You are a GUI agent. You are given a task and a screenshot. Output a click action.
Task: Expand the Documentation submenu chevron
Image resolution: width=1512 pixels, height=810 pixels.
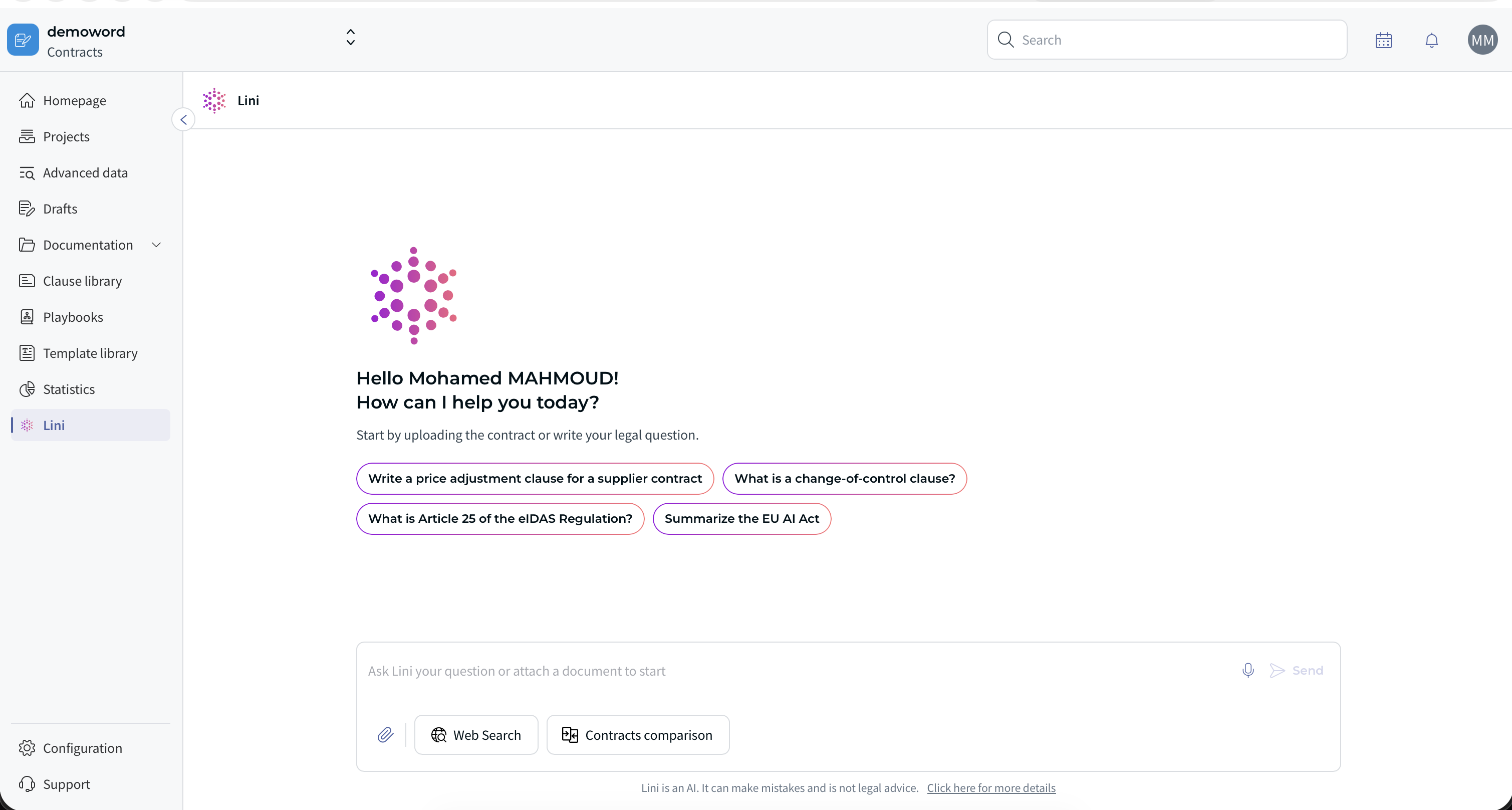pos(156,245)
